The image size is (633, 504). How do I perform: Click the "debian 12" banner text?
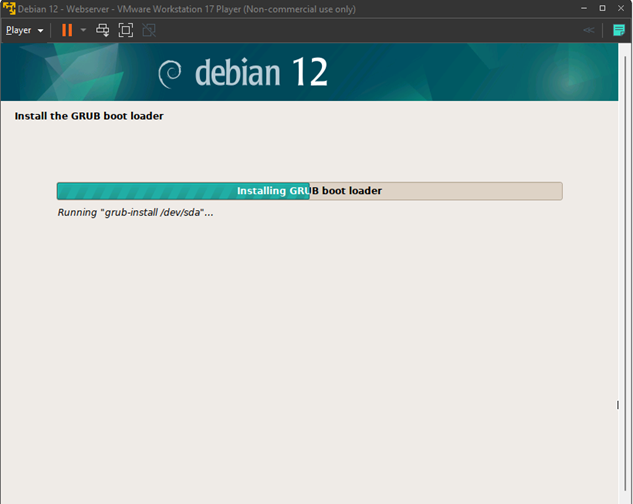click(x=261, y=73)
